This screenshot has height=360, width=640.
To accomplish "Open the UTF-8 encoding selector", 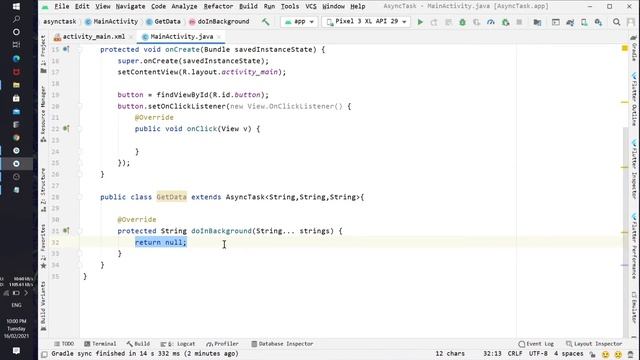I will point(538,353).
